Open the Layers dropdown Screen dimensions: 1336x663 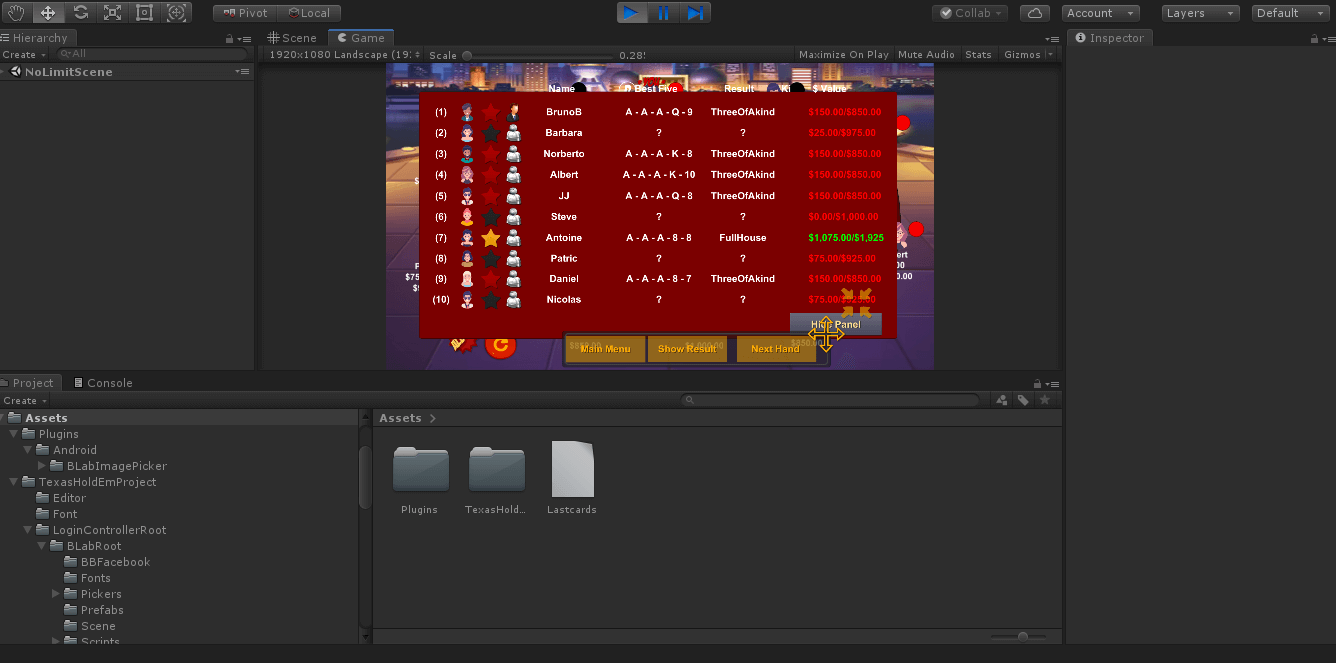[1200, 13]
